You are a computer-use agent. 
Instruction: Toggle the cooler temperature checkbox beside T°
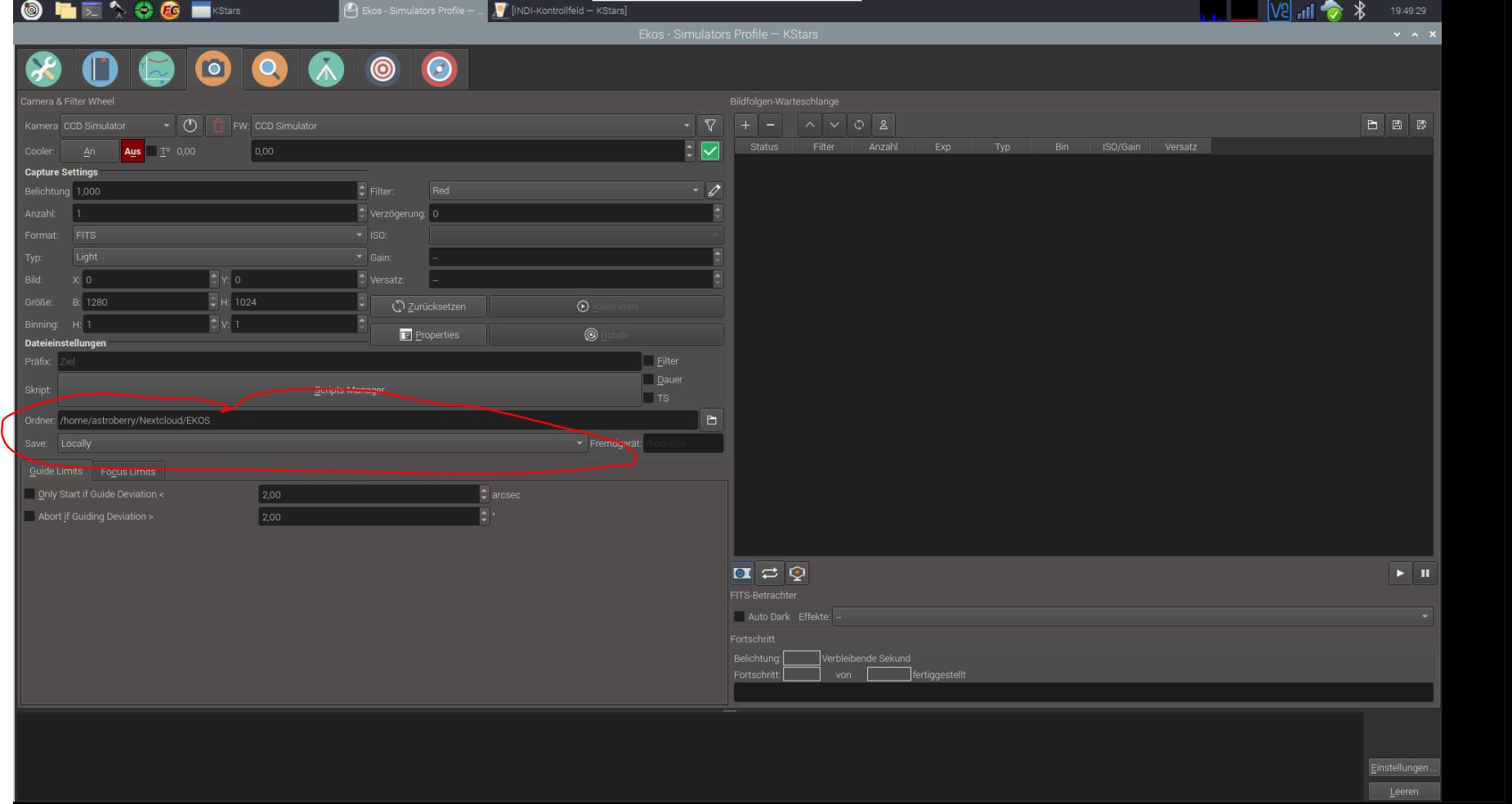pos(151,151)
